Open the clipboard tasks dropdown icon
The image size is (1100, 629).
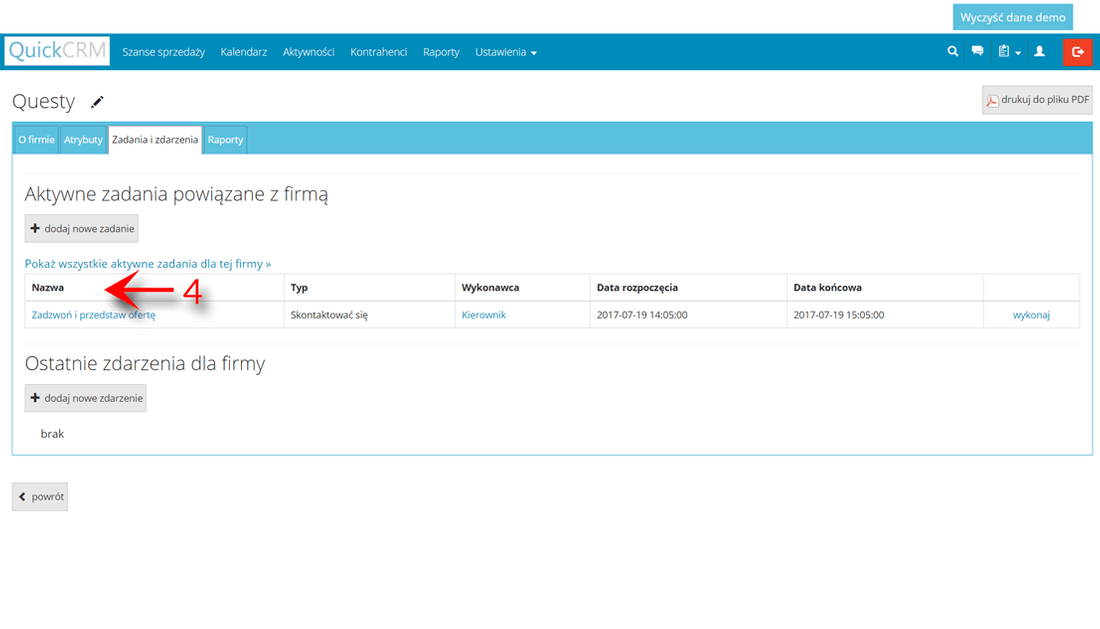click(1008, 51)
